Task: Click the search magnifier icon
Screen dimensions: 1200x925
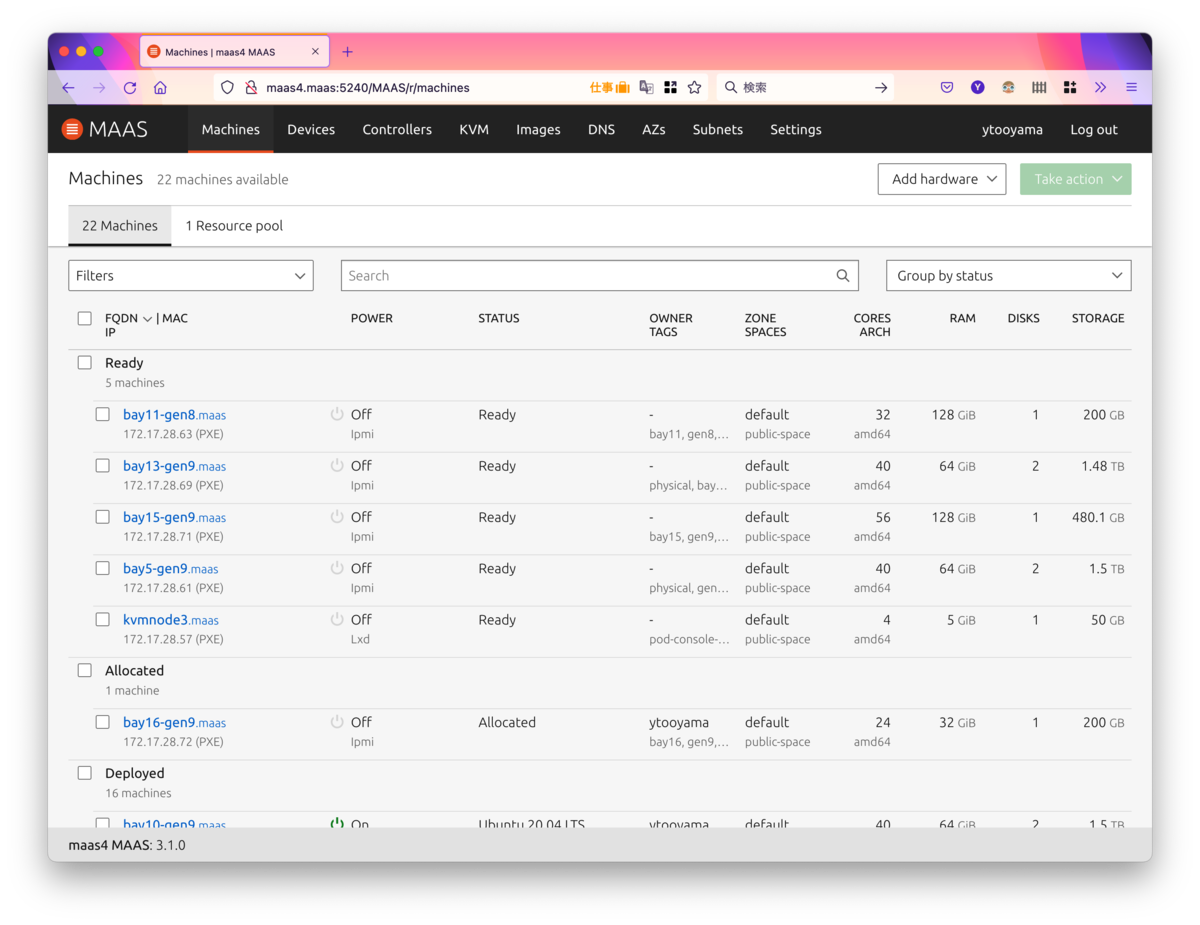Action: (843, 276)
